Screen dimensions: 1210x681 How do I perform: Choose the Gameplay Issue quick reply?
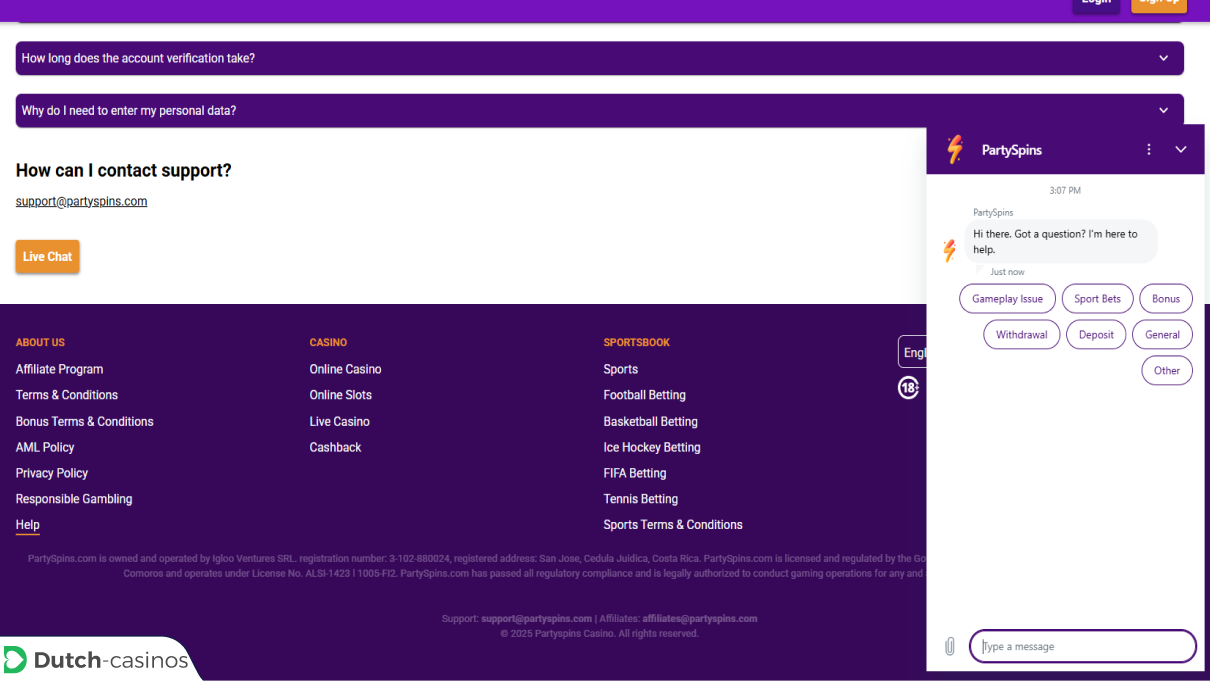click(x=1007, y=299)
